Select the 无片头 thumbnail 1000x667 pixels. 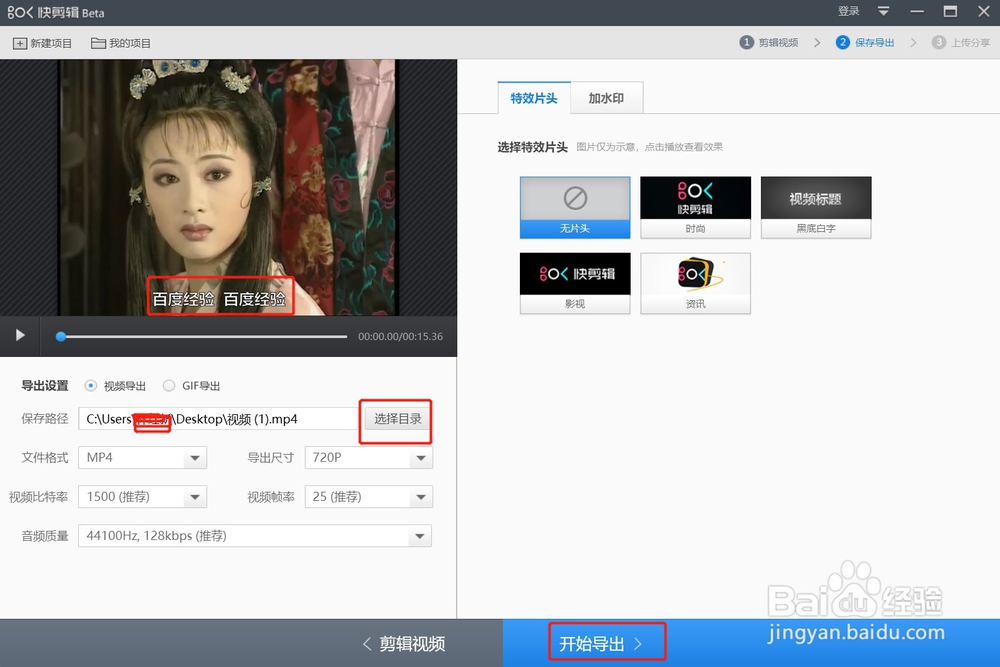click(x=575, y=207)
